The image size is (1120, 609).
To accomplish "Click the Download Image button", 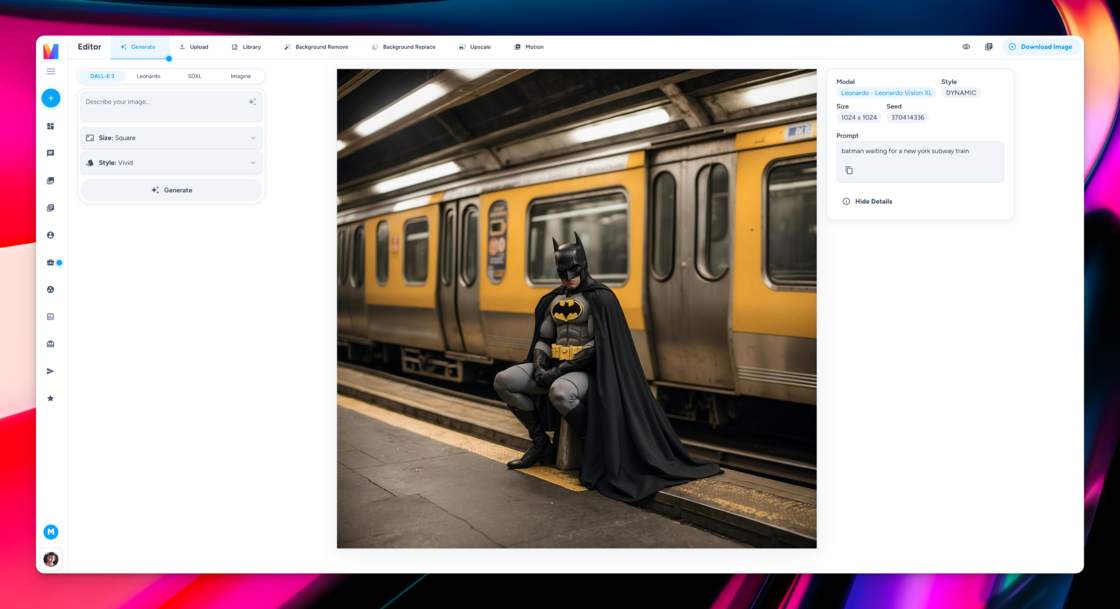I will (1041, 47).
